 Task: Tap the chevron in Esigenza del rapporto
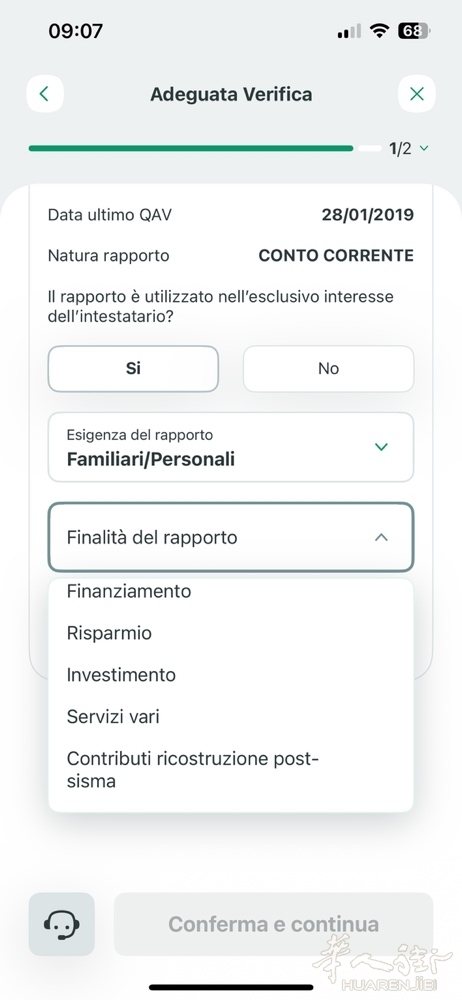381,447
